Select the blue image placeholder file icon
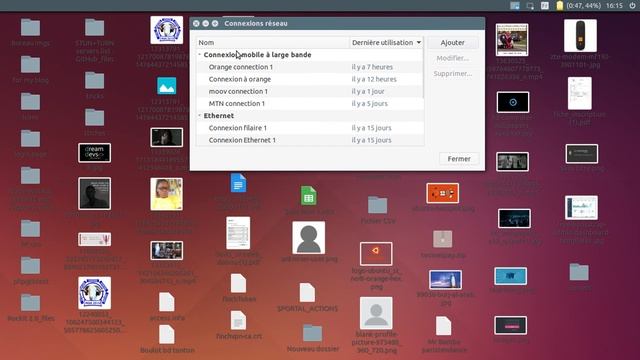 point(167,86)
